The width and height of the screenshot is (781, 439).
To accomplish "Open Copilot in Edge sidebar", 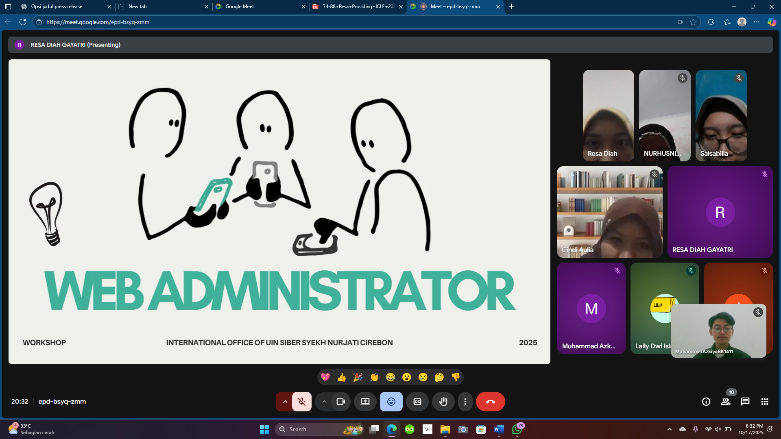I will click(x=772, y=22).
